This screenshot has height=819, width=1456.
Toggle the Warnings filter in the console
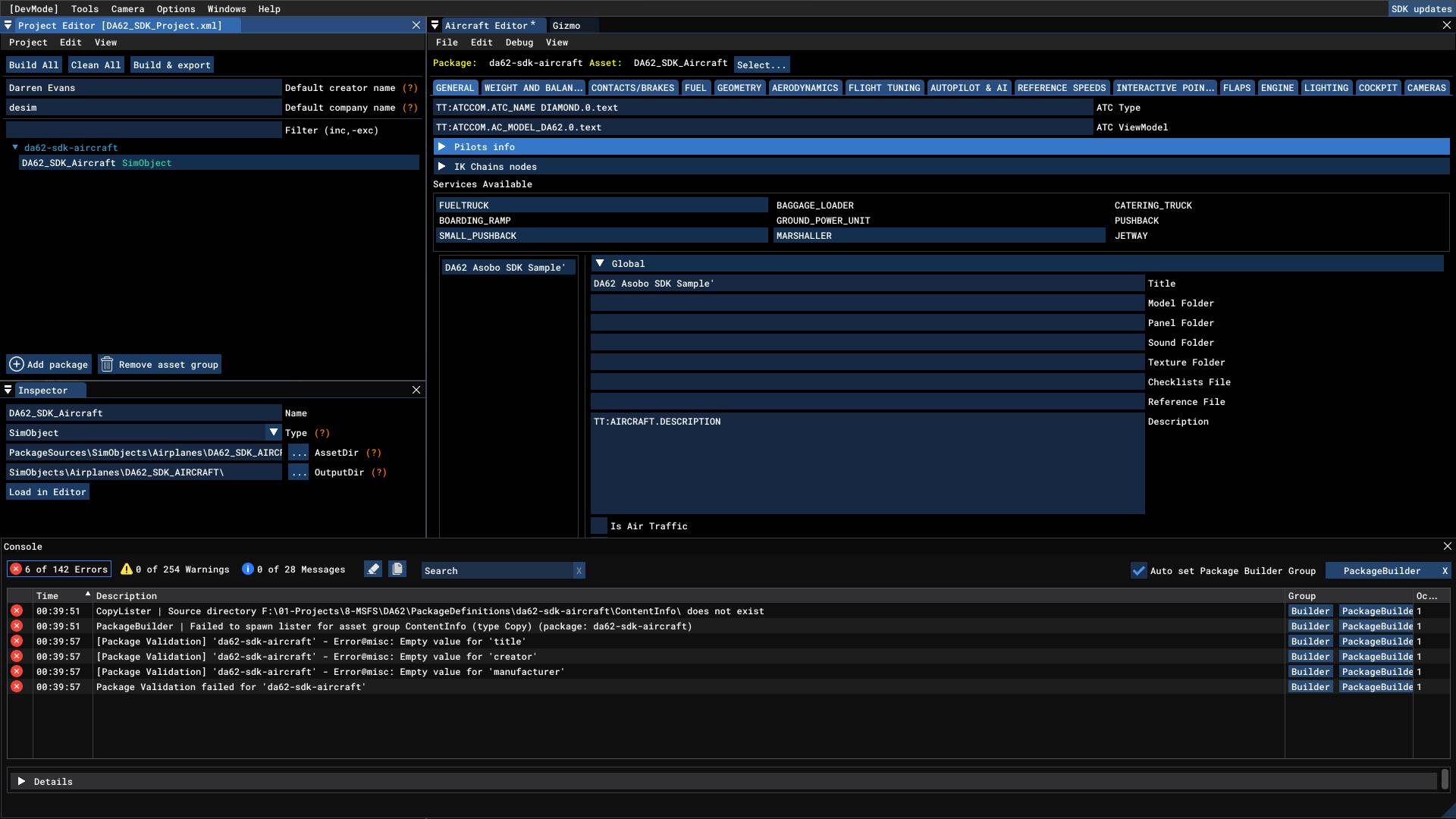tap(174, 570)
